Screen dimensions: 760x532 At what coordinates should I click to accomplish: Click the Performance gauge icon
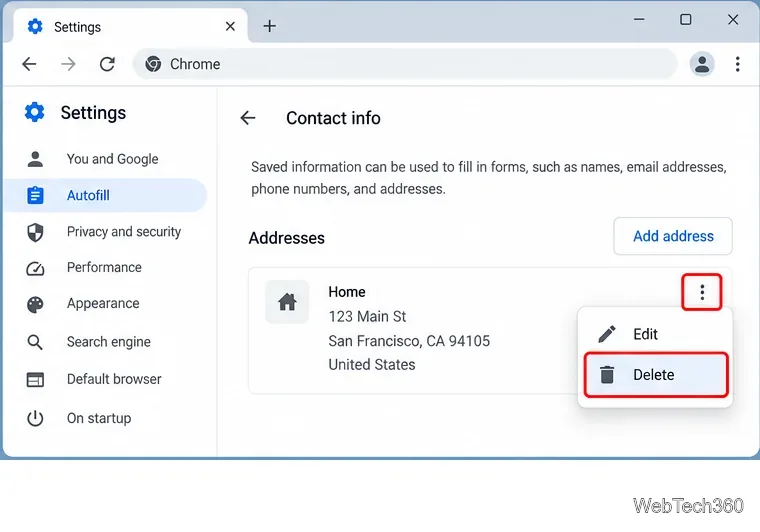[x=35, y=268]
